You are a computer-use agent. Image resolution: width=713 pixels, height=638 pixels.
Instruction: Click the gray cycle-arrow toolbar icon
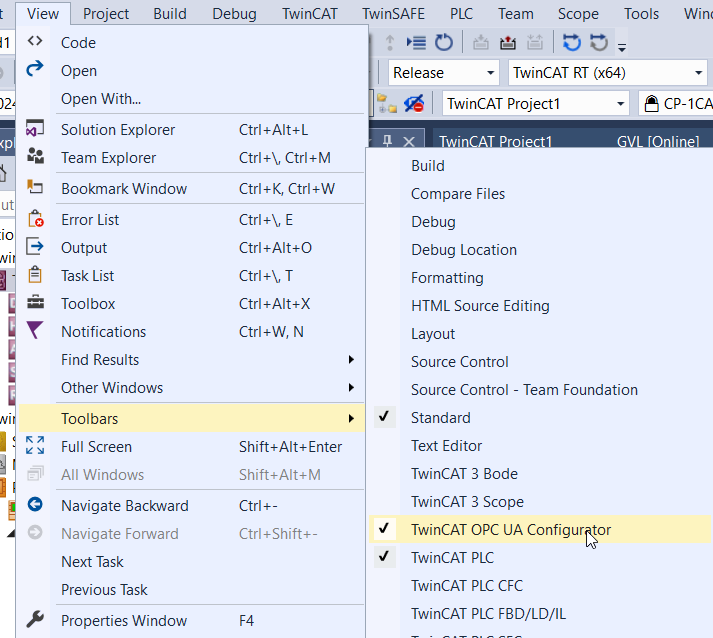point(599,42)
